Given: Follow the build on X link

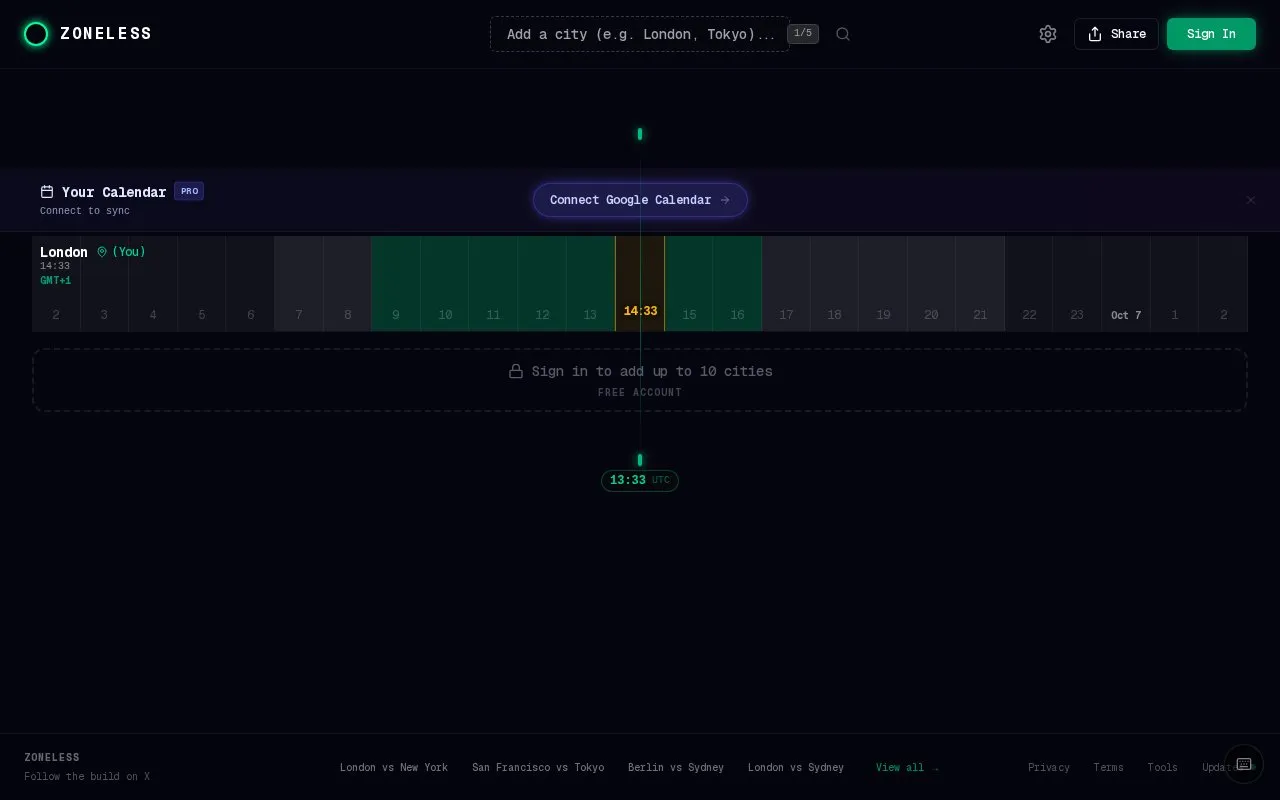Looking at the screenshot, I should tap(87, 776).
